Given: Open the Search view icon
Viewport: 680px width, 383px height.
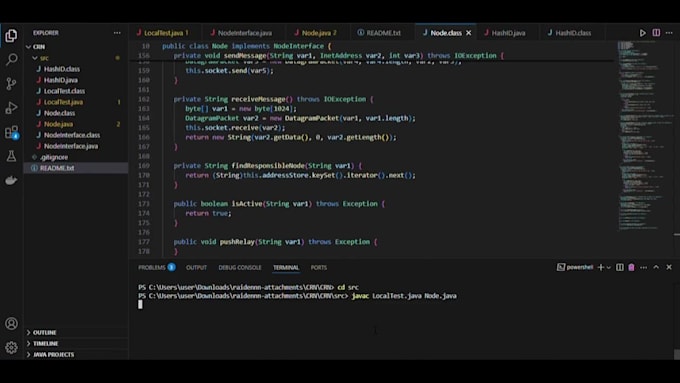Looking at the screenshot, I should [x=11, y=59].
